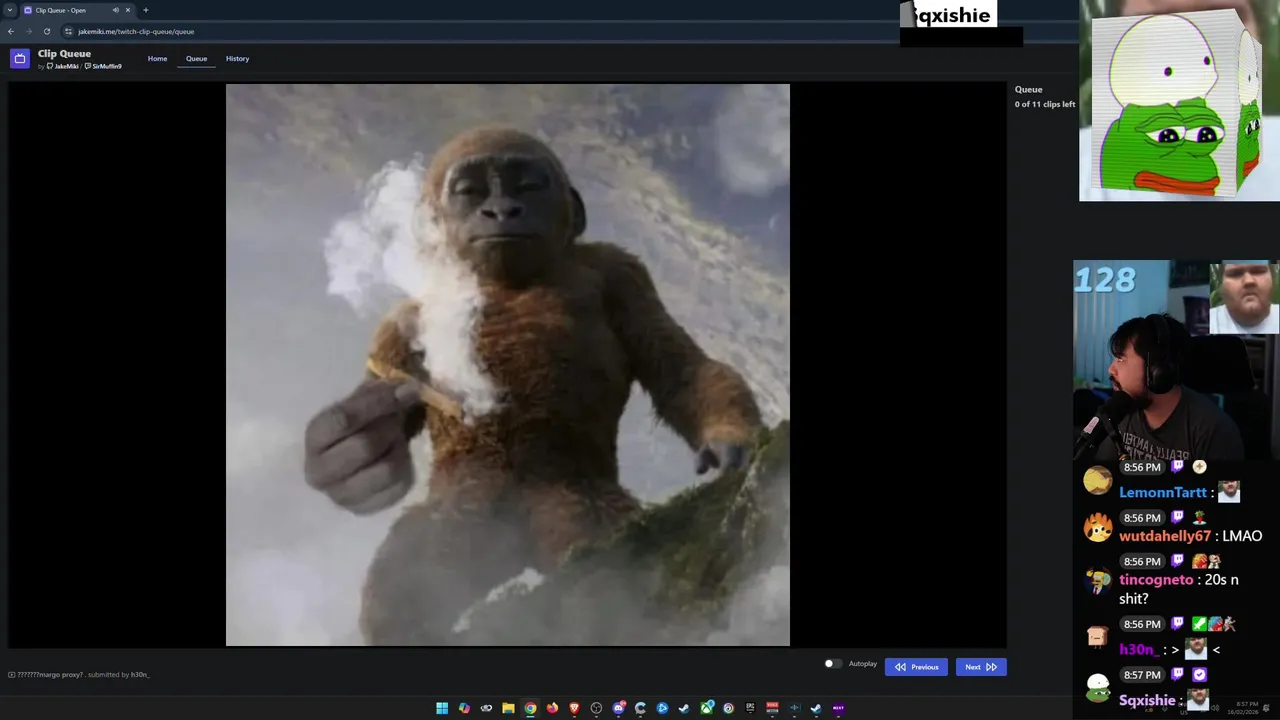The width and height of the screenshot is (1280, 720).
Task: Click wutdahelly67 username in chat
Action: (1165, 537)
